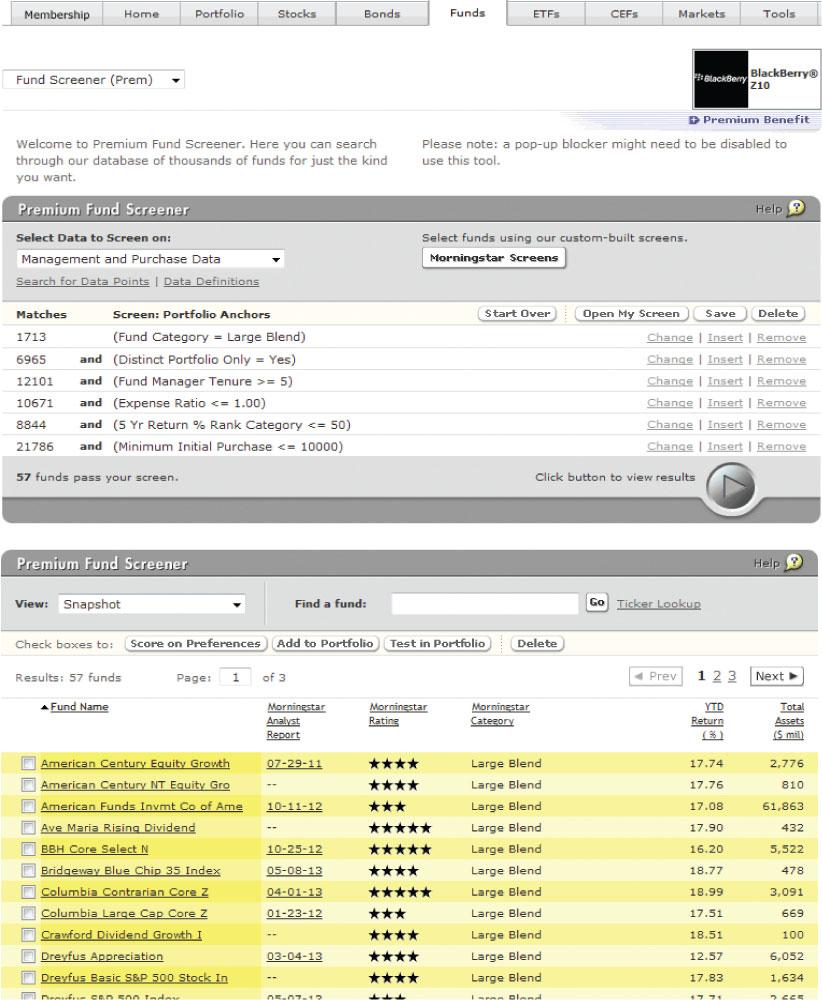The width and height of the screenshot is (822, 1000).
Task: Open the Dreyfus Appreciation fund link
Action: click(x=102, y=957)
